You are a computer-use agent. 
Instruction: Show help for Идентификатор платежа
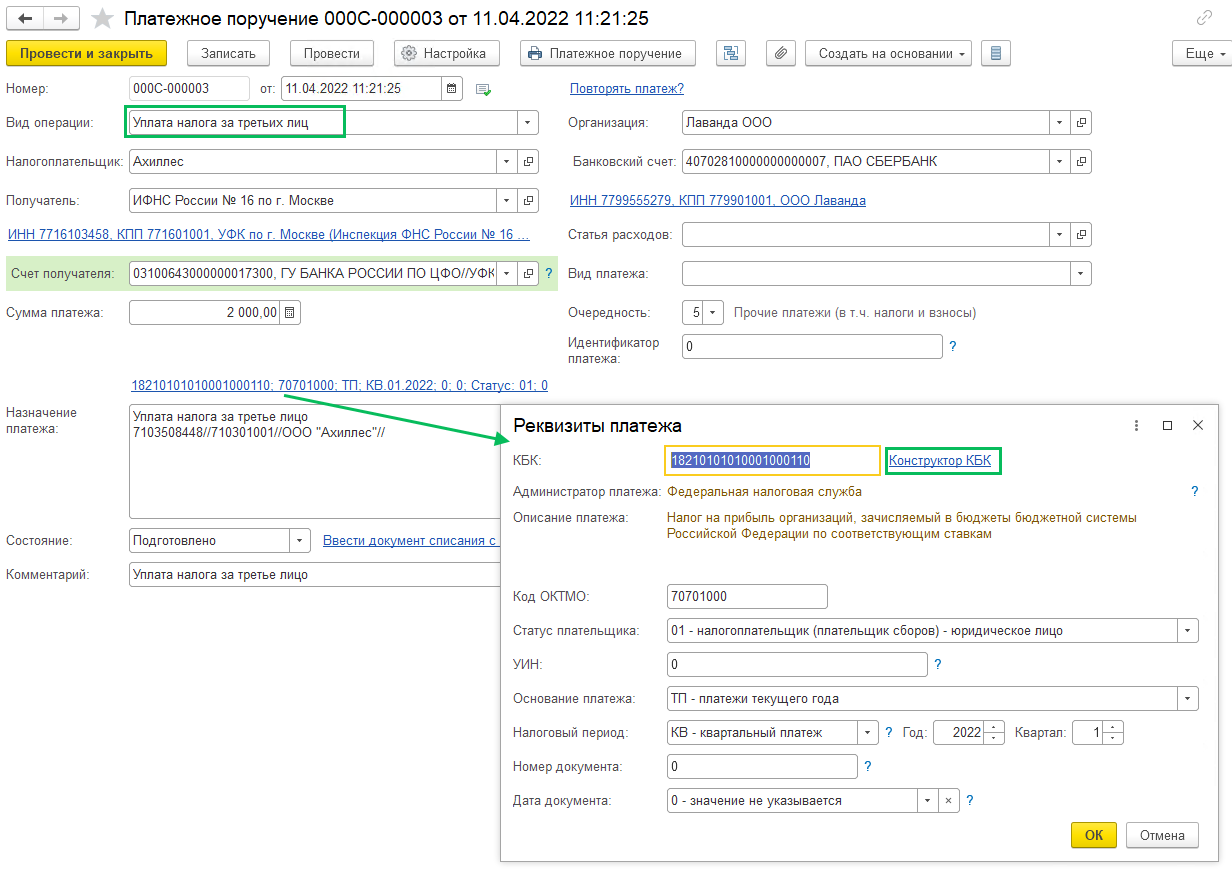click(953, 347)
